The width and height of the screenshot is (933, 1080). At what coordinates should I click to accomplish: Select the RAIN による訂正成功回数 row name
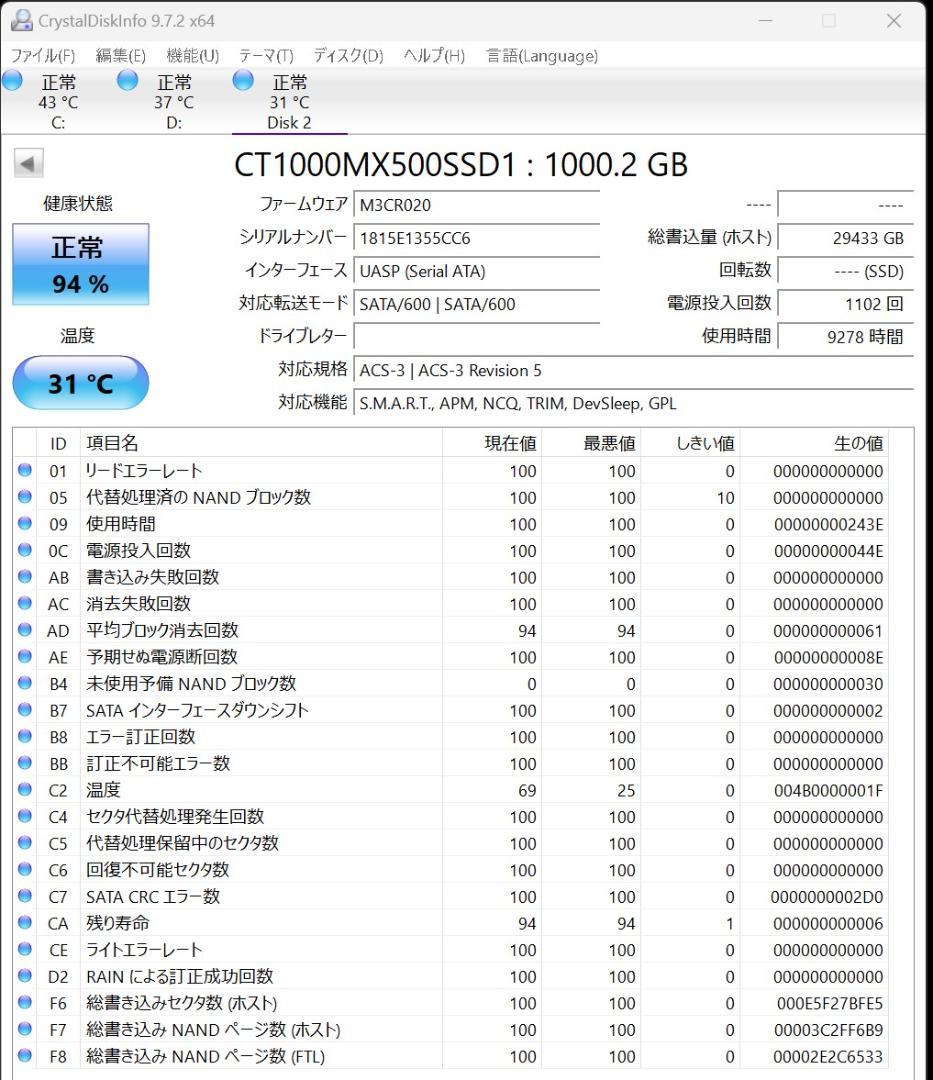(180, 977)
